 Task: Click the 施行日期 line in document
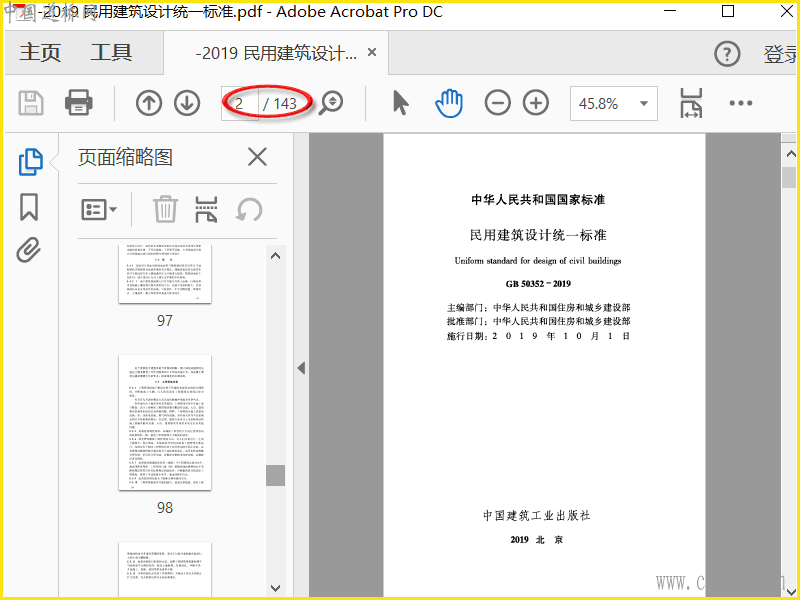point(538,336)
